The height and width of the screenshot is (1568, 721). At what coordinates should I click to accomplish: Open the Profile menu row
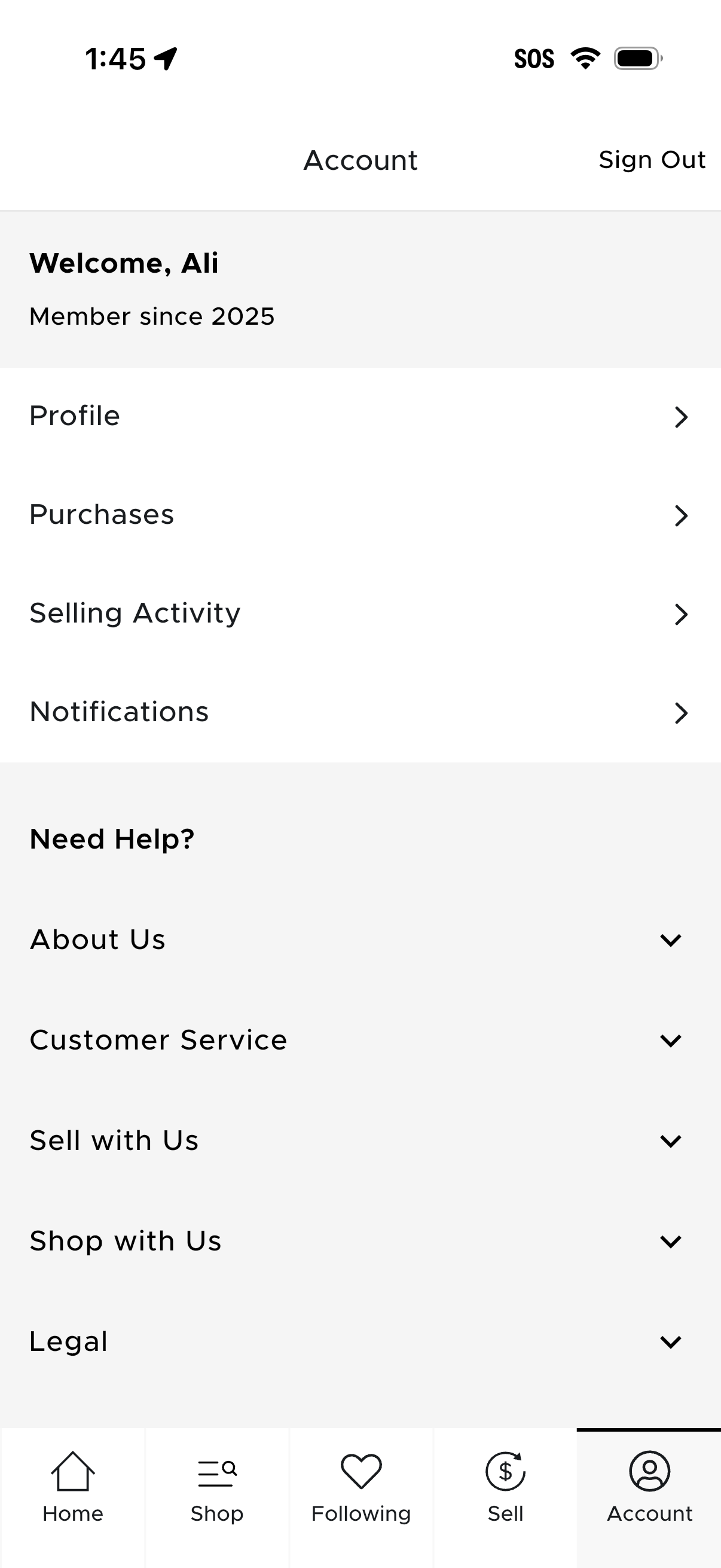[360, 416]
